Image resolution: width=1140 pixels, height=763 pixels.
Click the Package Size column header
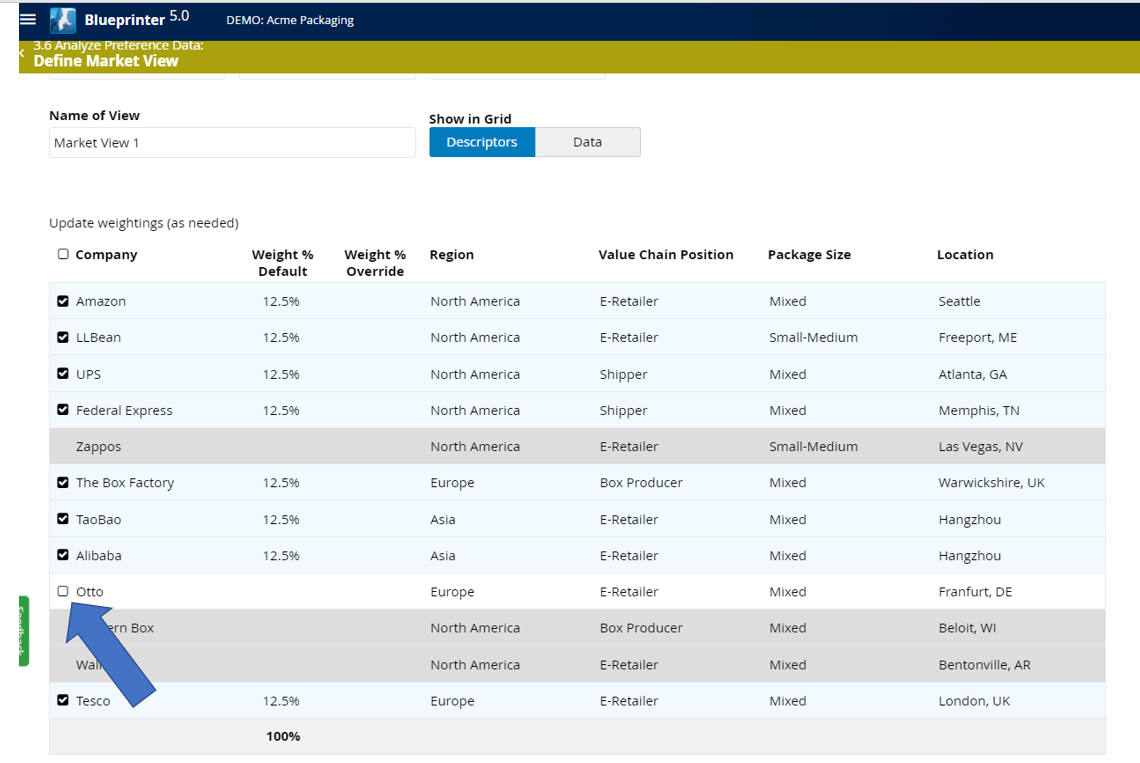tap(809, 255)
